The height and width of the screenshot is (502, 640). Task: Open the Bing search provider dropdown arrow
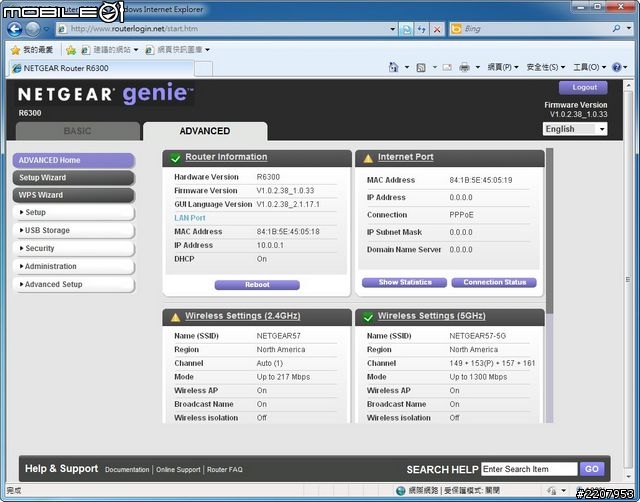pyautogui.click(x=629, y=29)
